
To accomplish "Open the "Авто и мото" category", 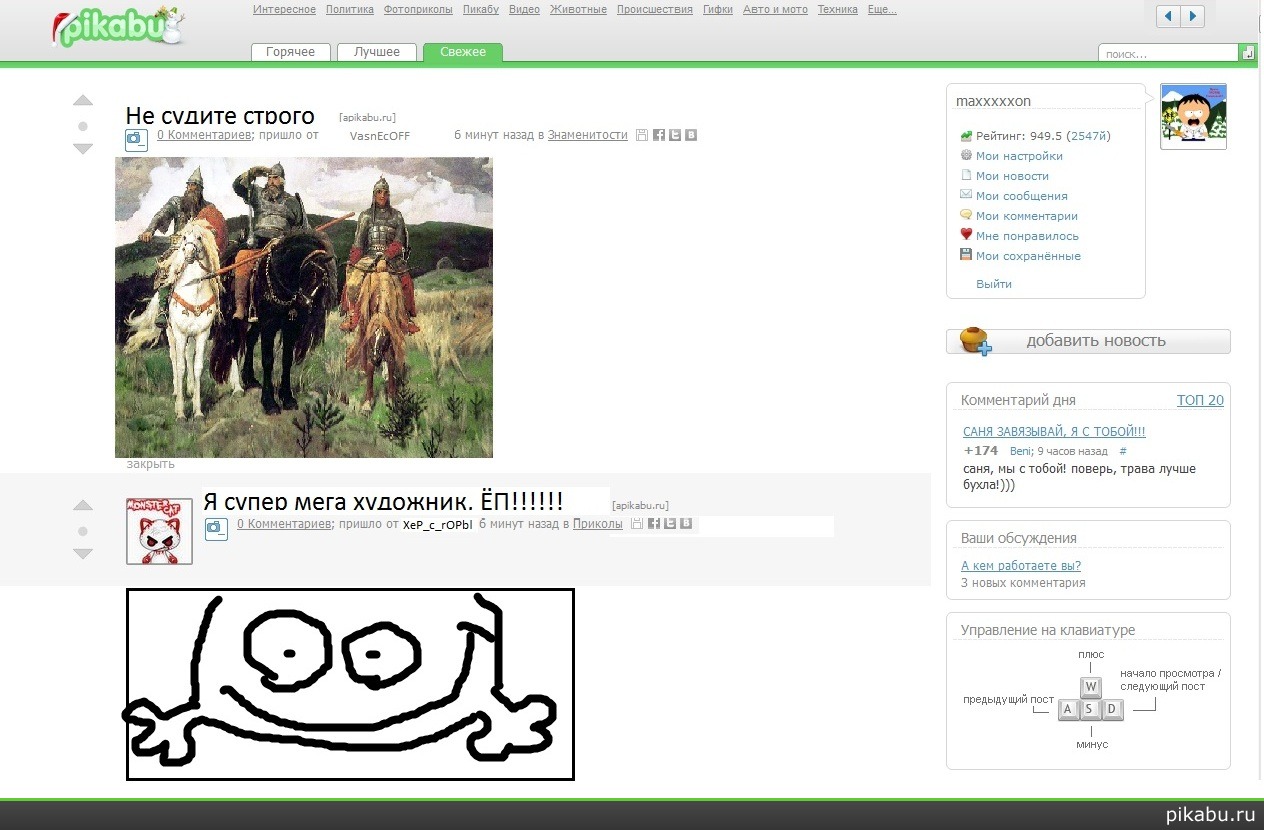I will 775,10.
